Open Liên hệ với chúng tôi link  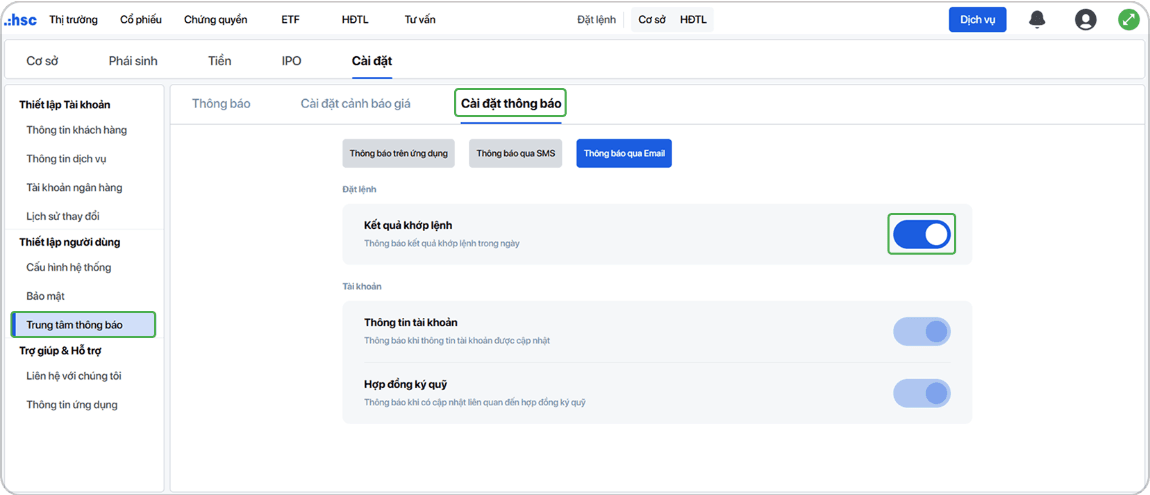point(74,375)
